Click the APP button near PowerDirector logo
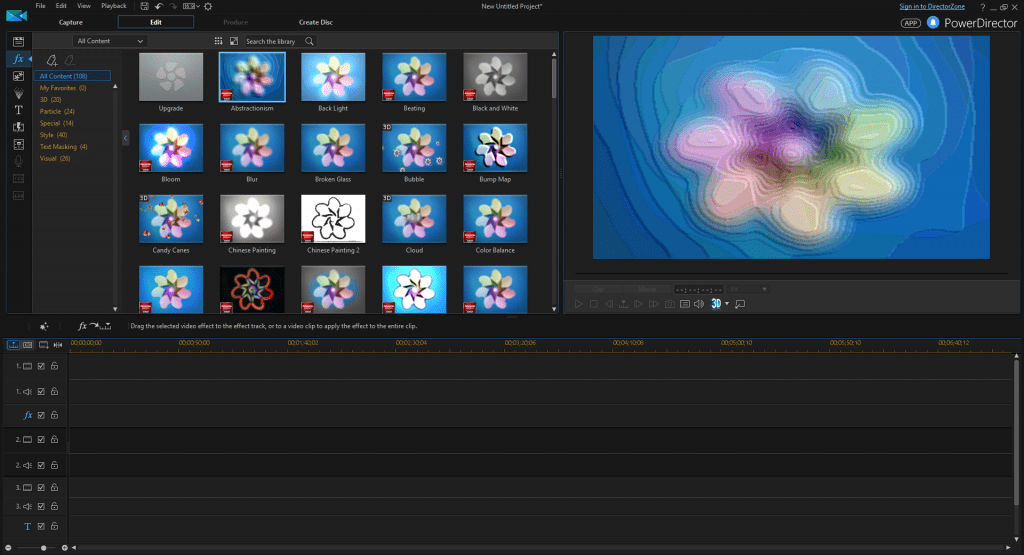The image size is (1024, 555). pyautogui.click(x=910, y=22)
